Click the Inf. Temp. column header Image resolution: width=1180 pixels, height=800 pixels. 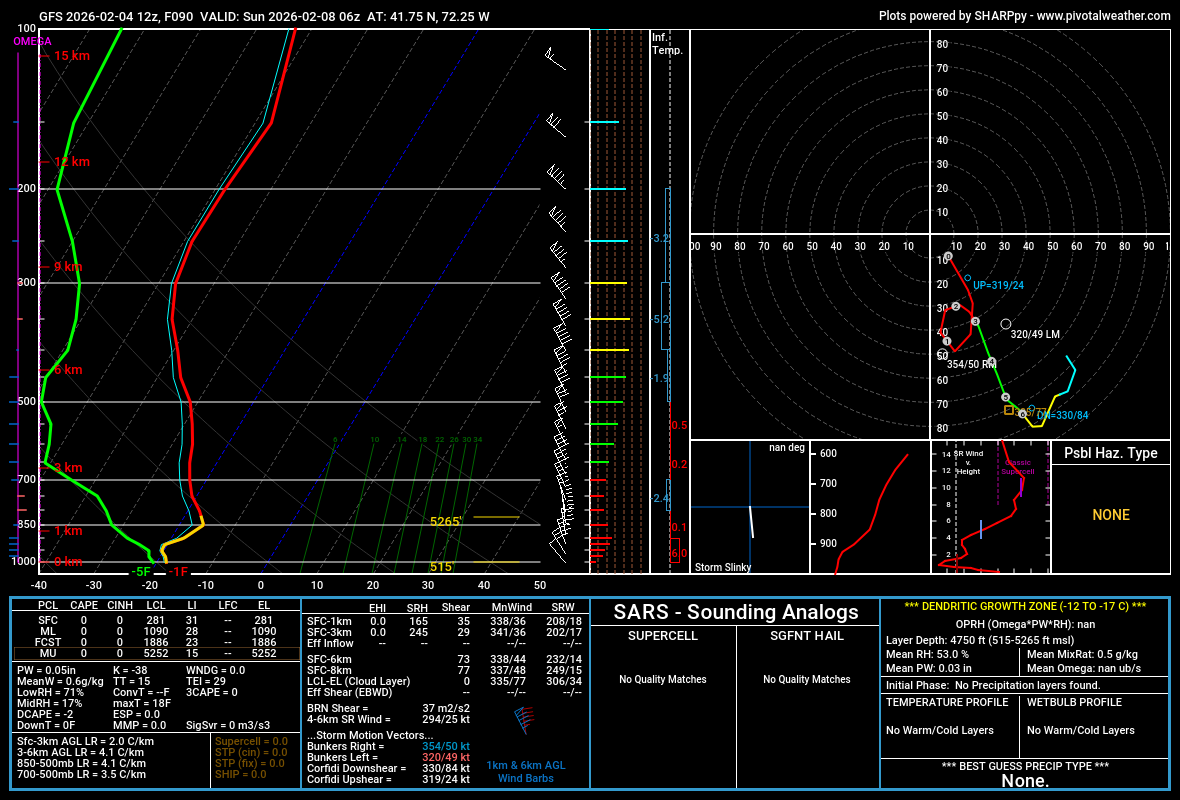point(666,43)
